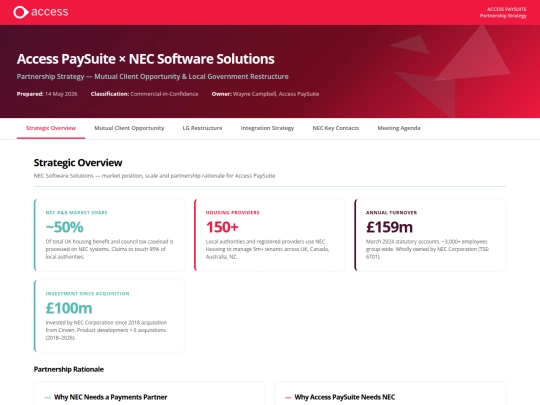The height and width of the screenshot is (405, 540).
Task: Click the Partnership Strategy subtitle in banner
Action: tap(153, 76)
